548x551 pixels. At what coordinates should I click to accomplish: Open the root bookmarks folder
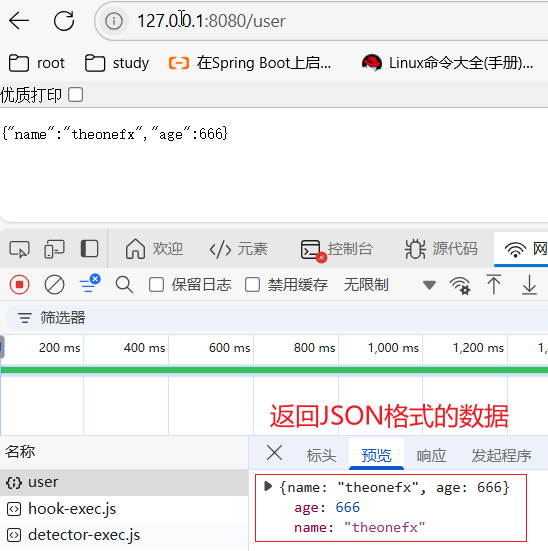pyautogui.click(x=37, y=63)
